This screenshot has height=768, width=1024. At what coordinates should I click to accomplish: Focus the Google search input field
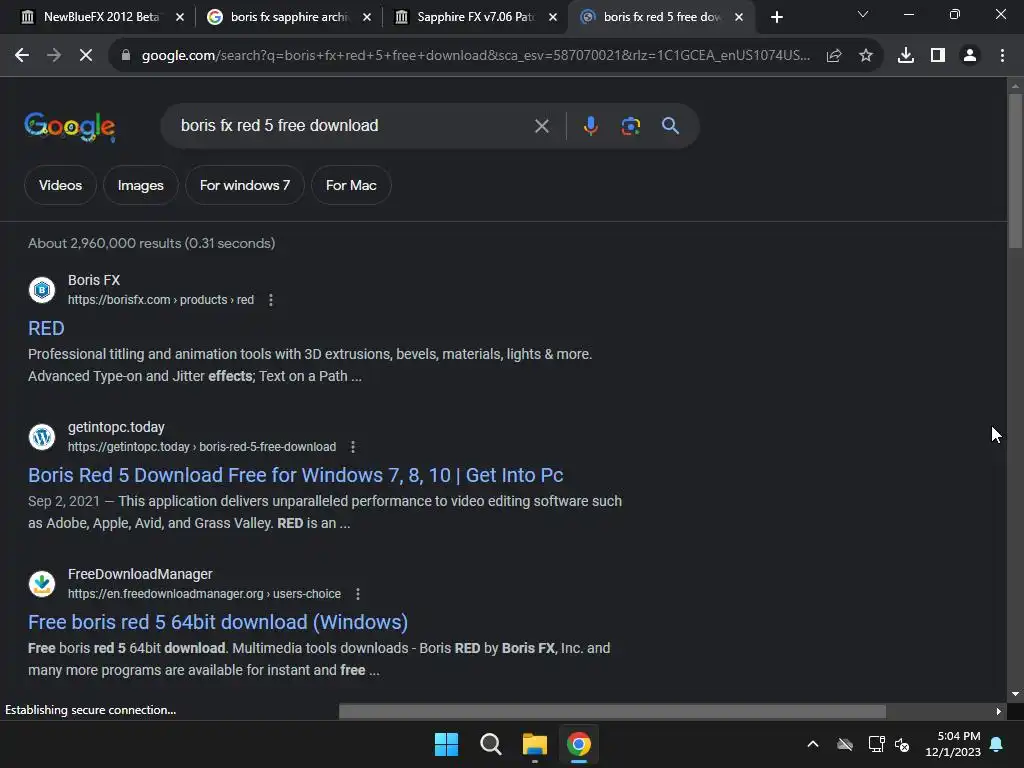point(353,125)
